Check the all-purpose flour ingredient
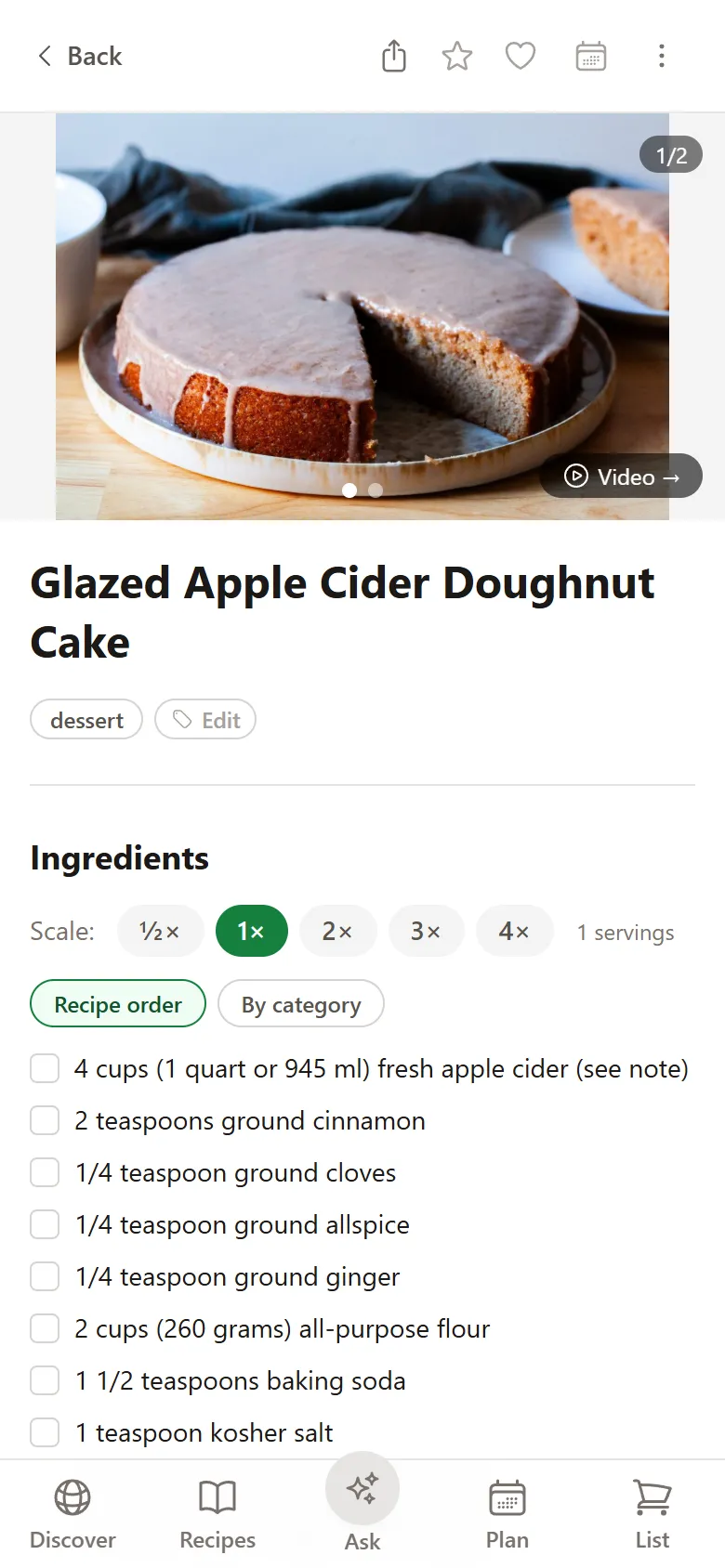The width and height of the screenshot is (725, 1568). pyautogui.click(x=45, y=1328)
